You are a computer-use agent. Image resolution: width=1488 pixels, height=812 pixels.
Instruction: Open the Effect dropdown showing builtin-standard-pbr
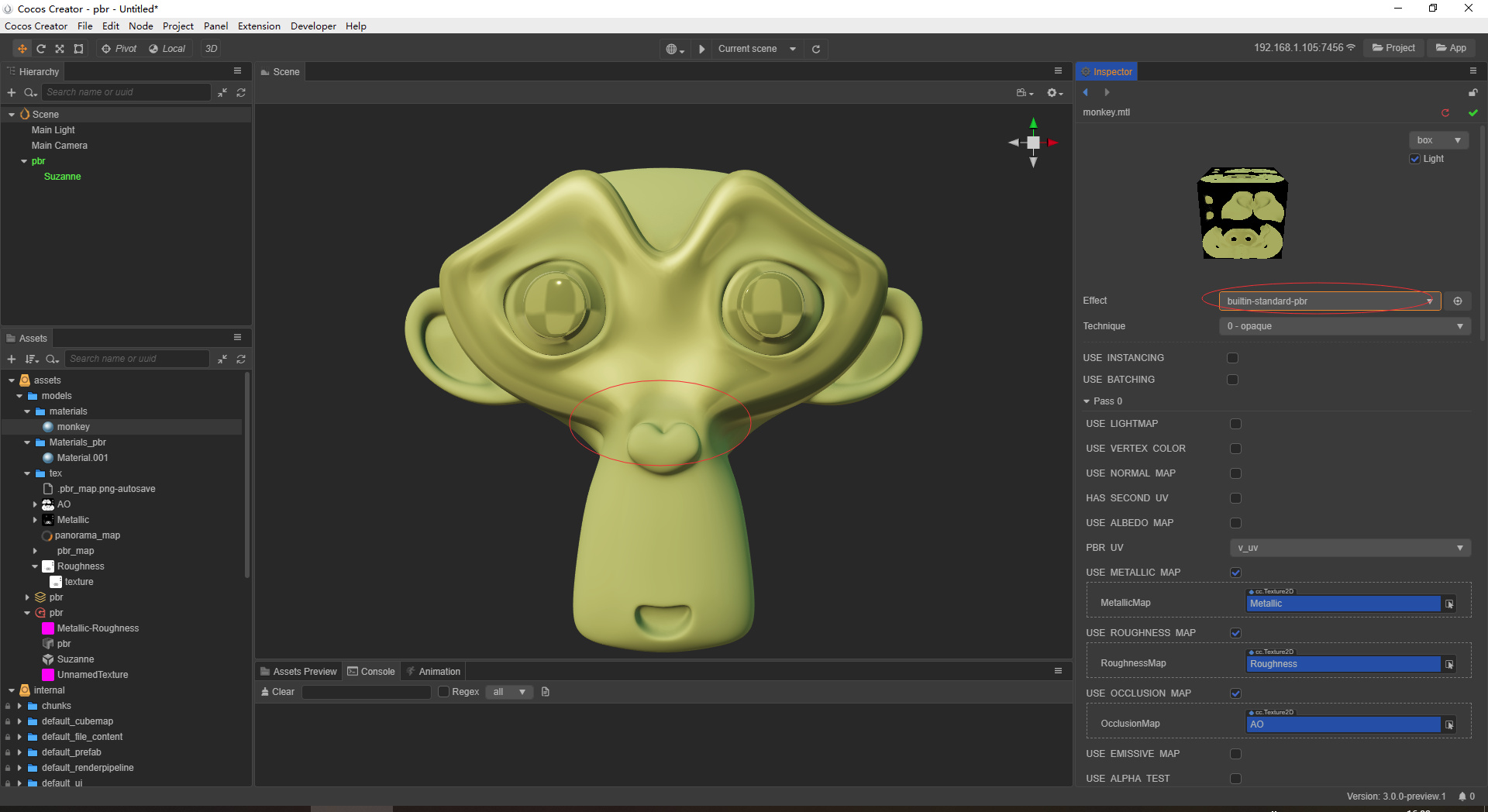click(1330, 301)
